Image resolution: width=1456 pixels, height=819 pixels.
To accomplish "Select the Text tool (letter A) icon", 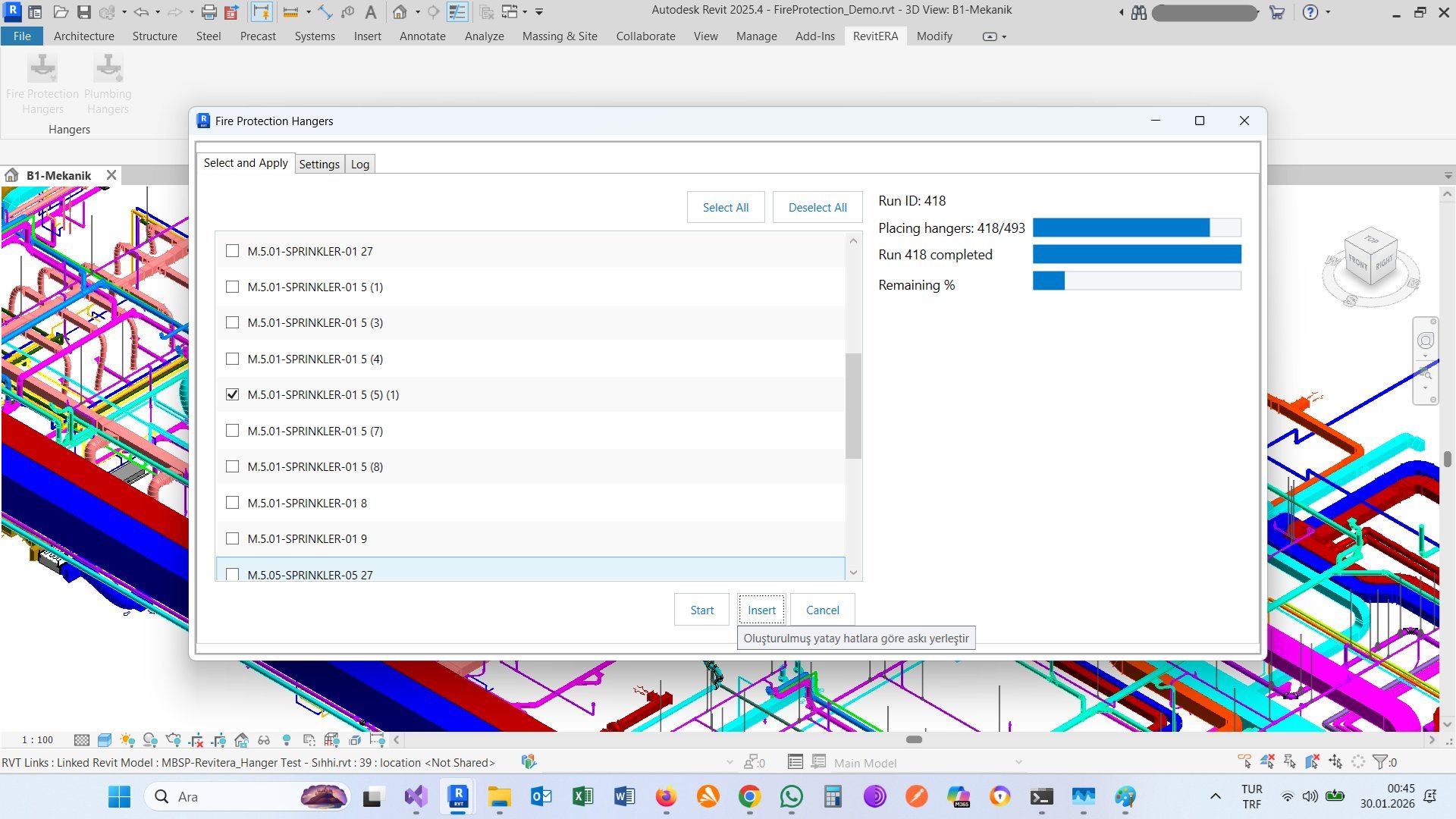I will point(370,12).
